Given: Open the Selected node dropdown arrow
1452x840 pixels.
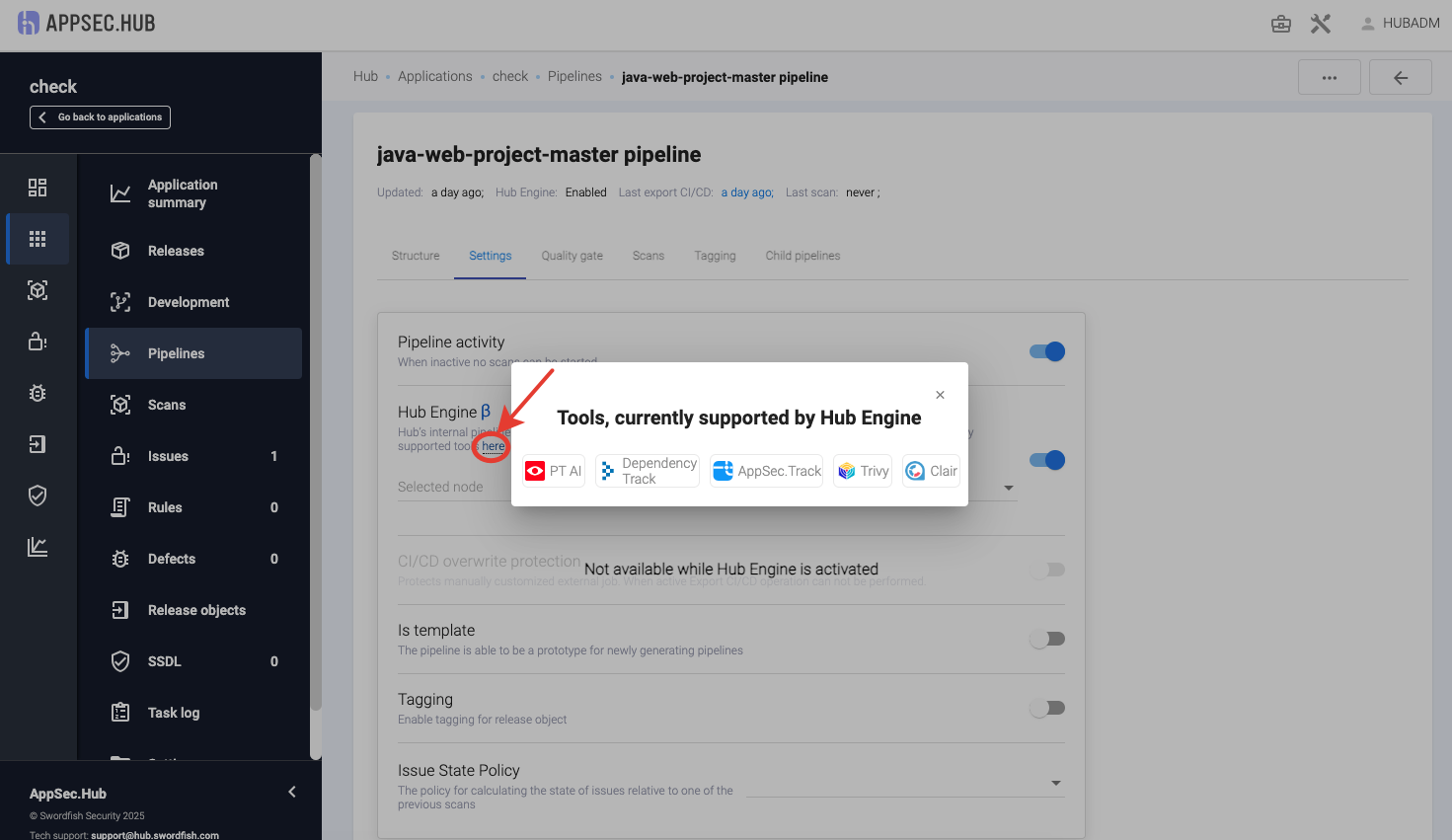Looking at the screenshot, I should click(1008, 488).
